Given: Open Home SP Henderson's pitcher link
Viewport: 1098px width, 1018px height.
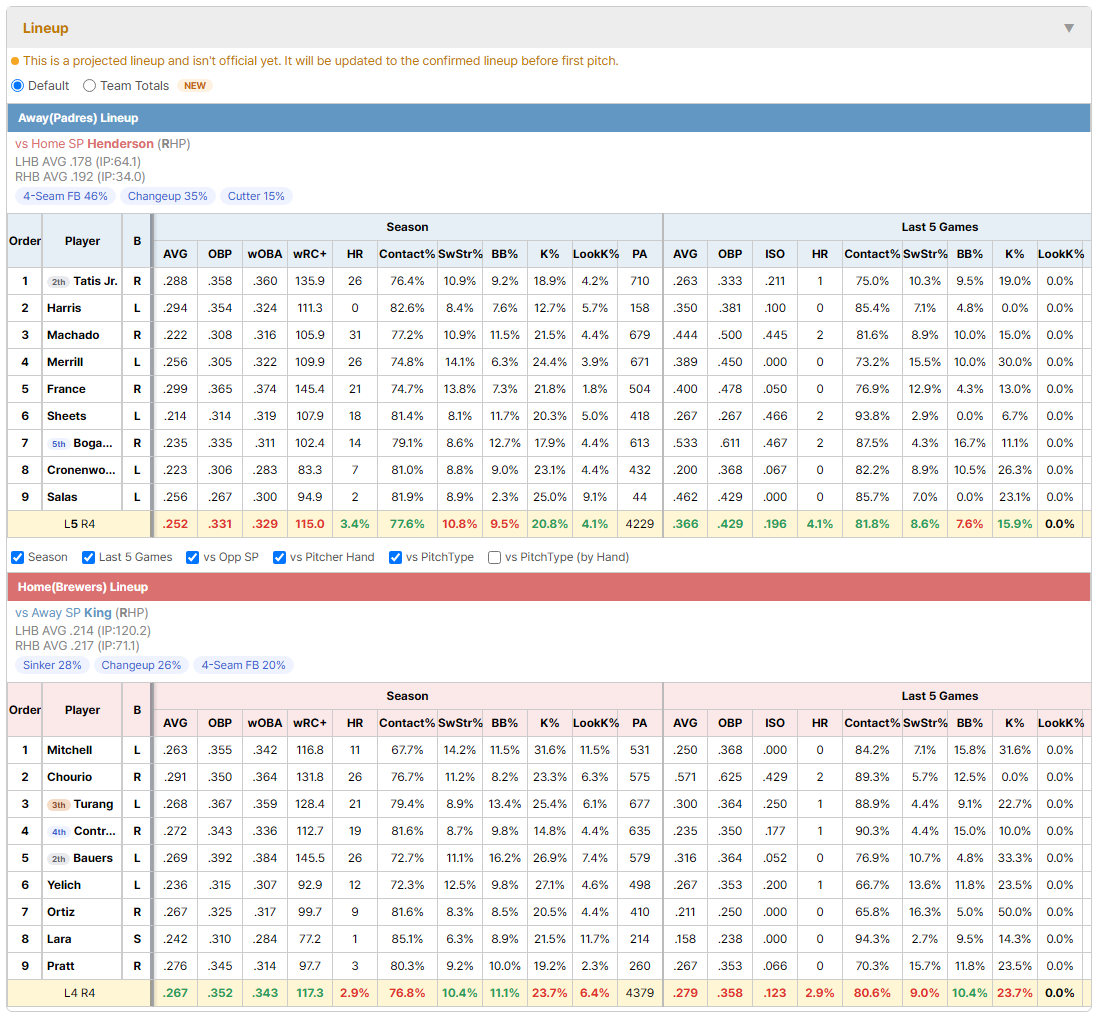Looking at the screenshot, I should click(120, 144).
